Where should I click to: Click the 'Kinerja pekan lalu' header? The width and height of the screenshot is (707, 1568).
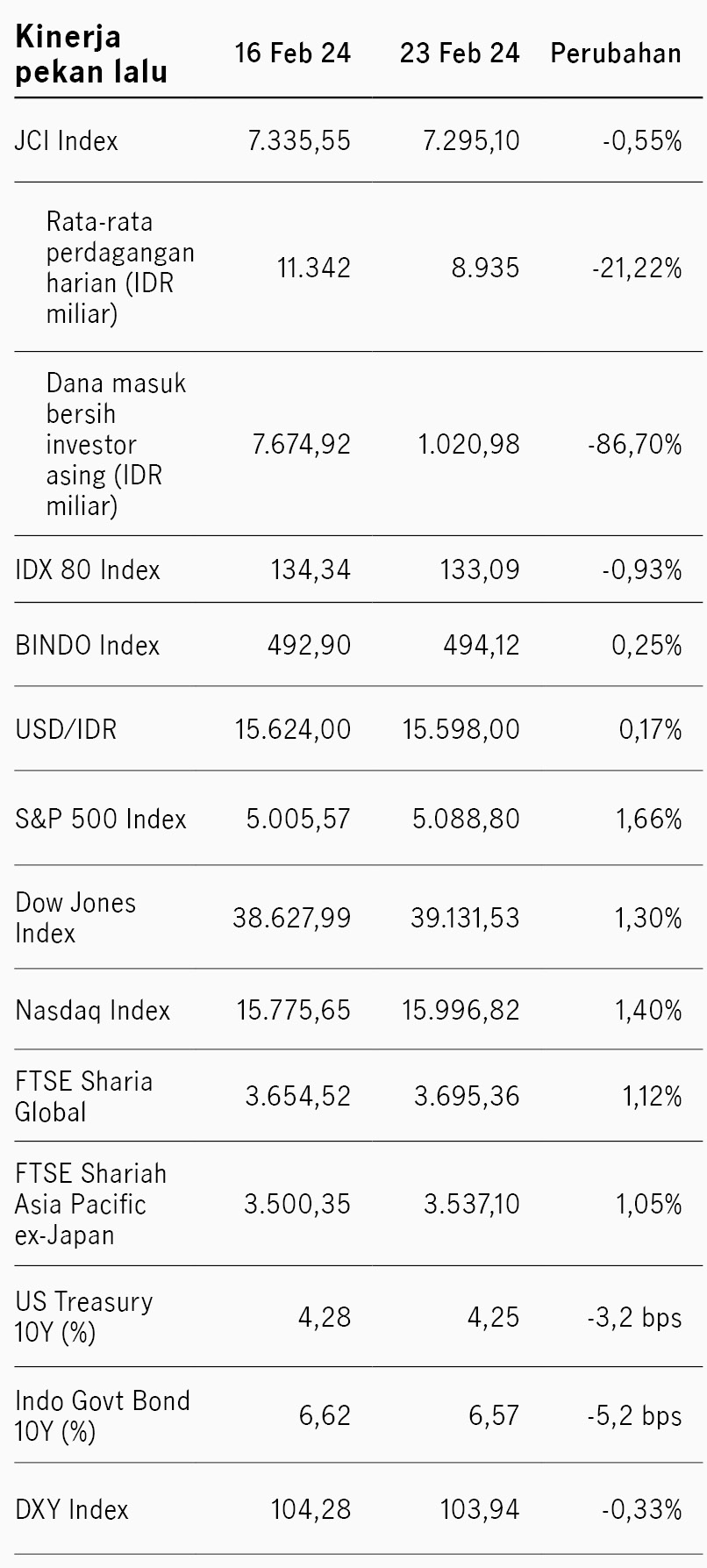click(91, 54)
